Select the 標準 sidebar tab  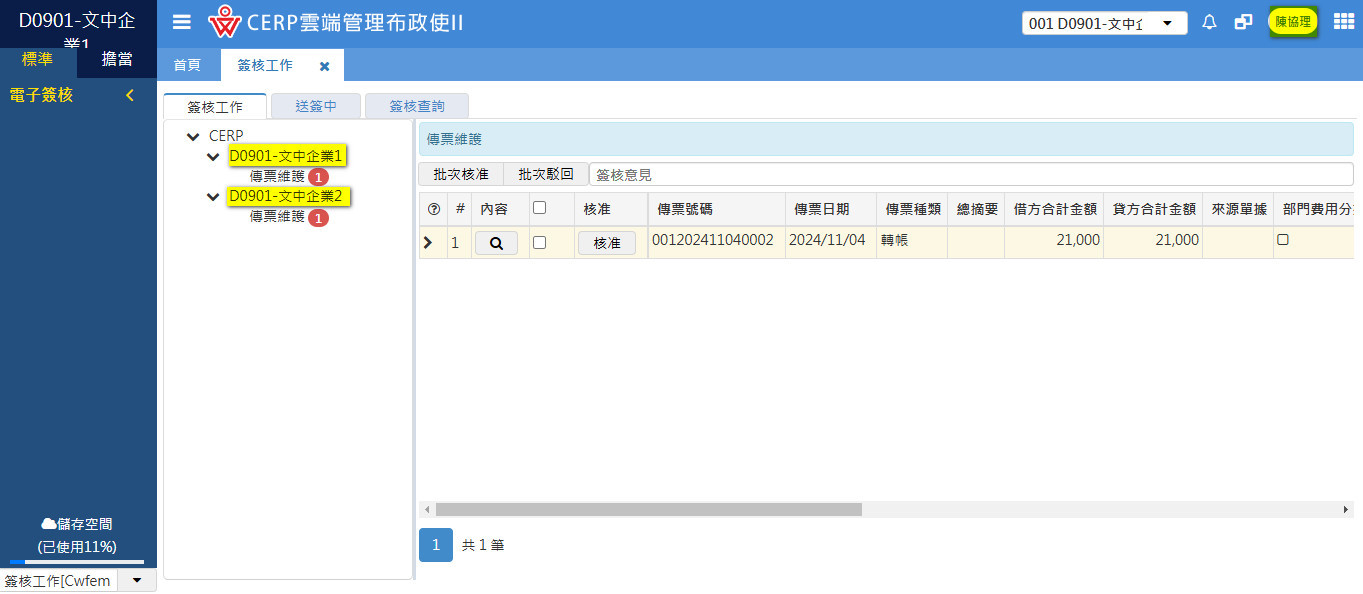pos(38,60)
